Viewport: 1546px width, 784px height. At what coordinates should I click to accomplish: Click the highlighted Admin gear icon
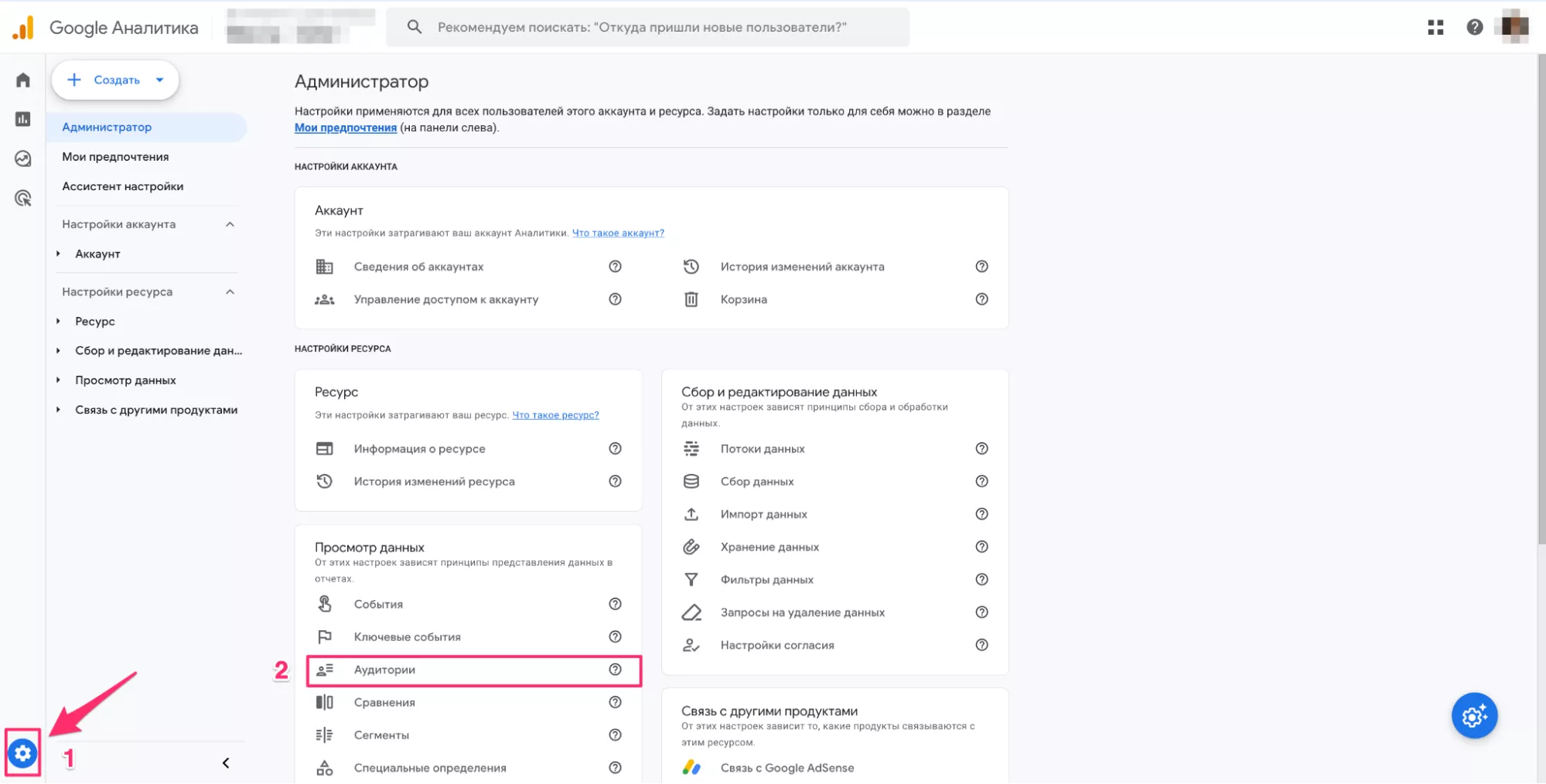[22, 753]
